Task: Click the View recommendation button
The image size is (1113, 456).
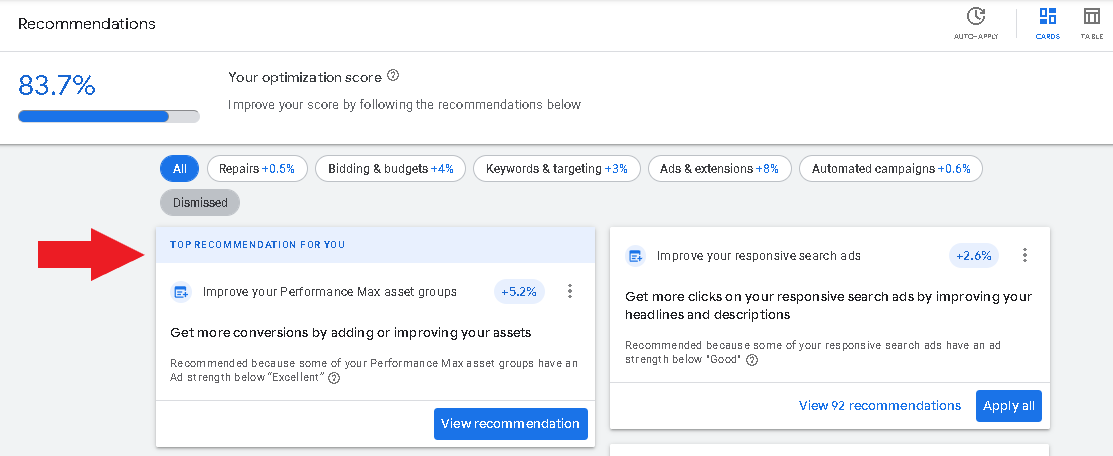Action: tap(510, 423)
